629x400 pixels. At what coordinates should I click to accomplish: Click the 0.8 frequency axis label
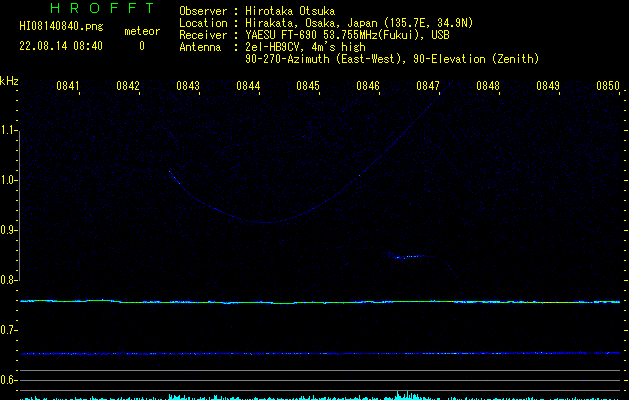8,280
